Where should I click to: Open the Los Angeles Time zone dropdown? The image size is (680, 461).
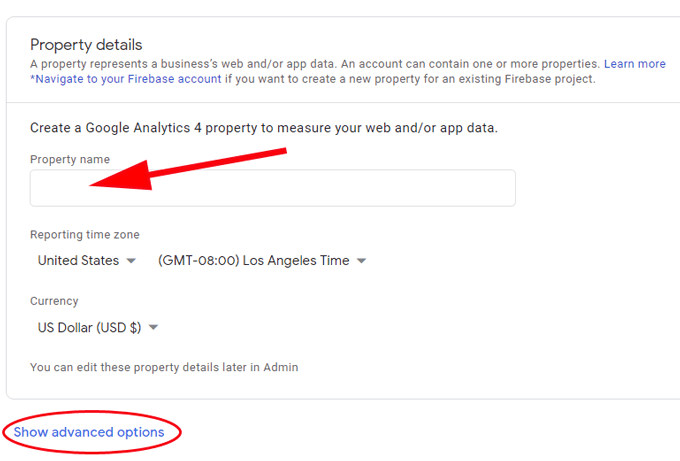point(253,261)
